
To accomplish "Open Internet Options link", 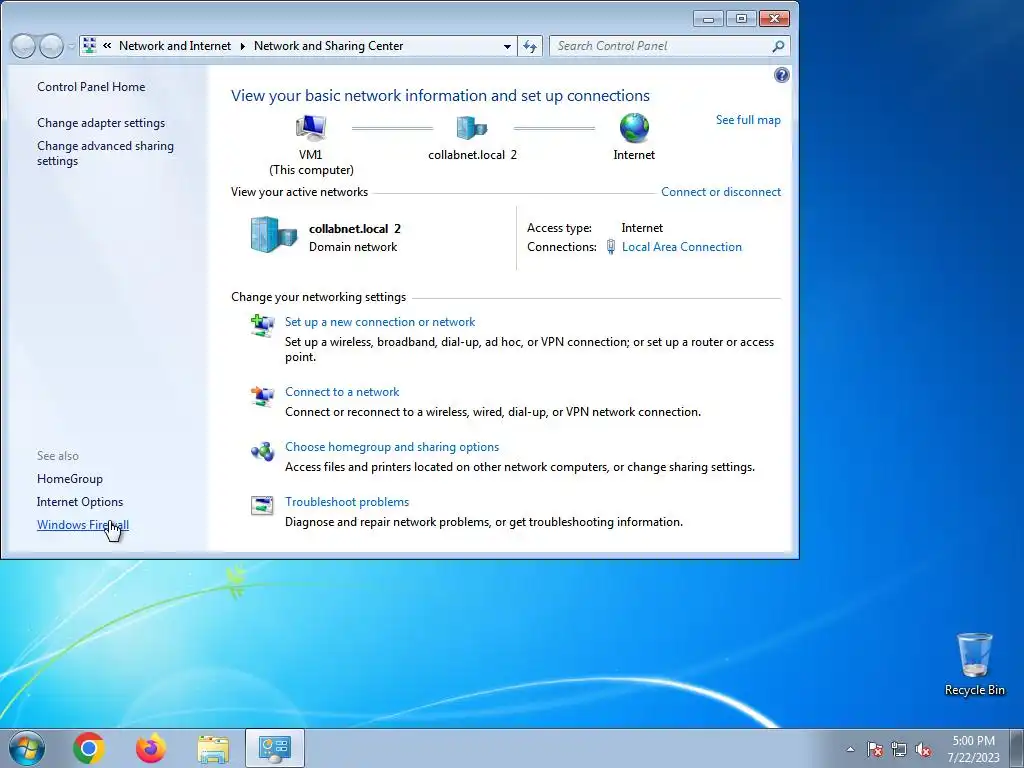I will (x=80, y=502).
